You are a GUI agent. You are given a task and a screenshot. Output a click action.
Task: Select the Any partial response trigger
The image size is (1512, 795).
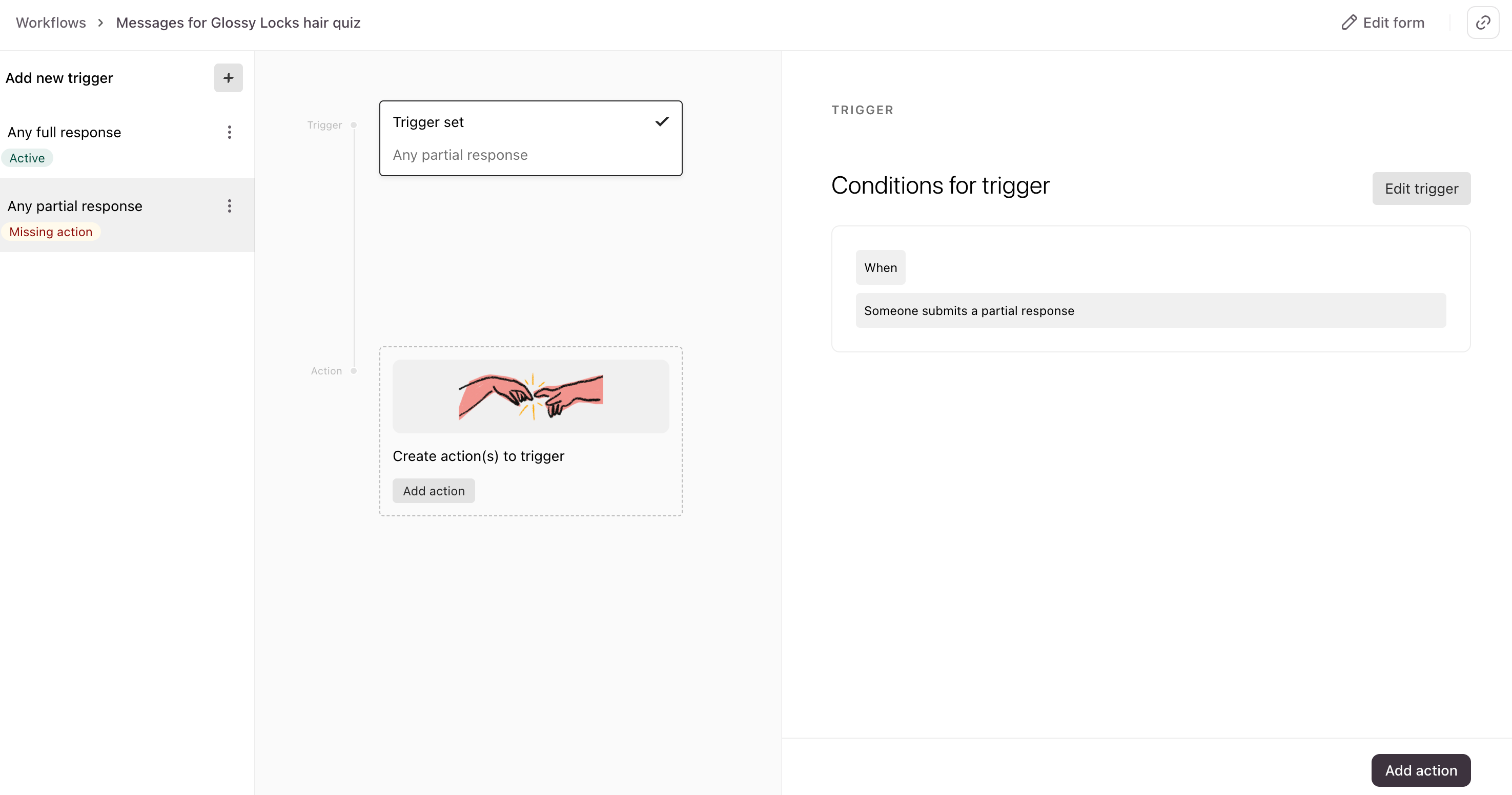75,206
